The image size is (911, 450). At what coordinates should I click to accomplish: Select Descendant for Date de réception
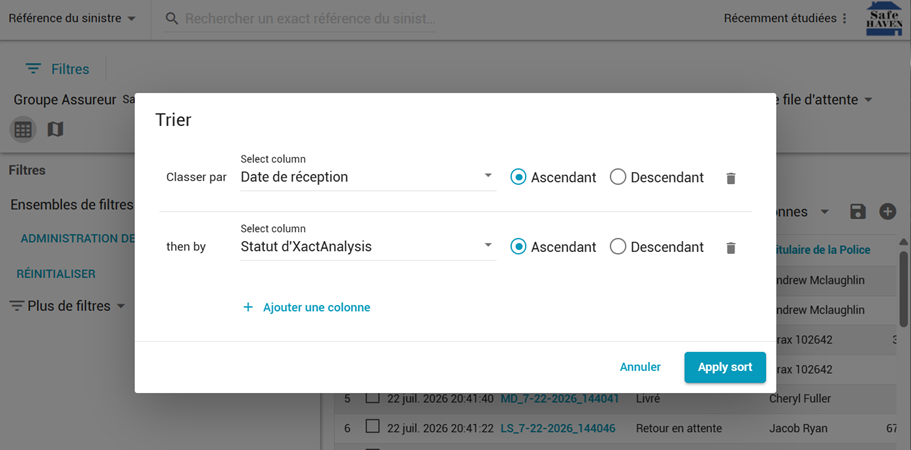point(618,177)
